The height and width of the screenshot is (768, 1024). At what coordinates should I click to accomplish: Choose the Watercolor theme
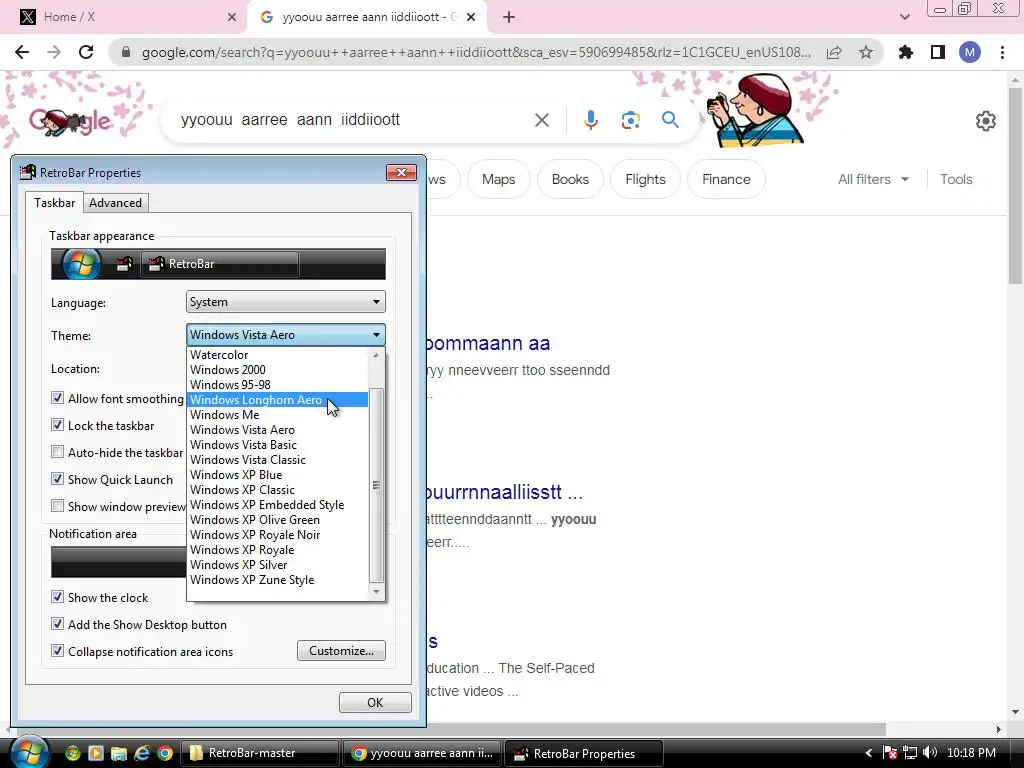[278, 355]
